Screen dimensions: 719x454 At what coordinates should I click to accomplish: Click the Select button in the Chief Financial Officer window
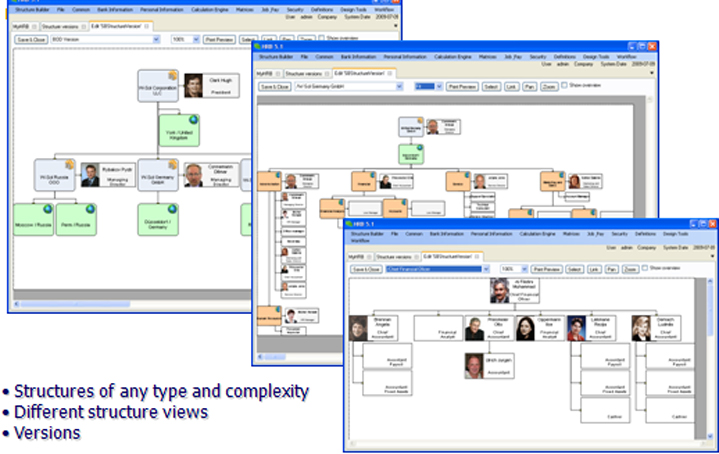pyautogui.click(x=574, y=269)
